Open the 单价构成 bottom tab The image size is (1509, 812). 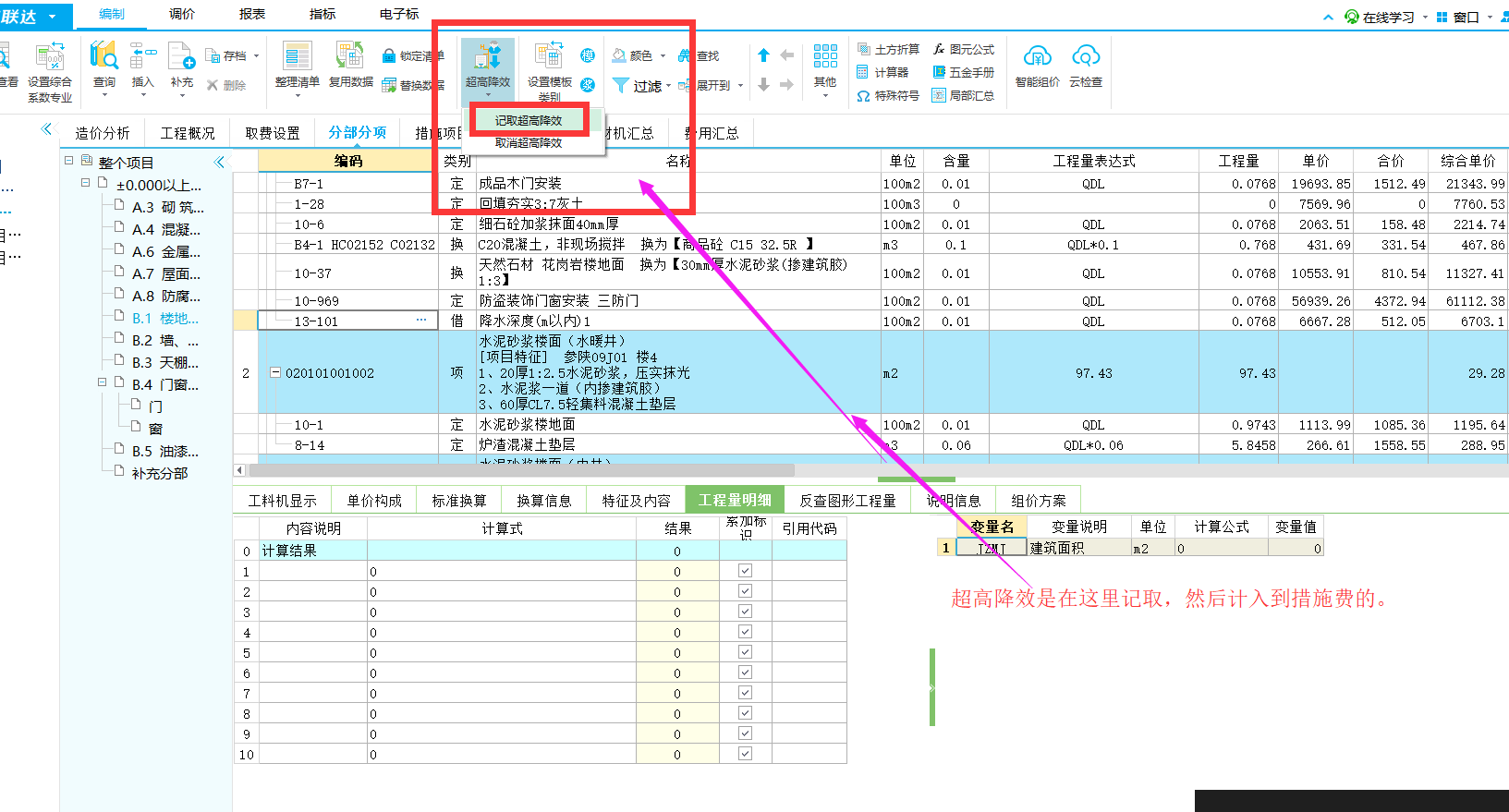374,501
